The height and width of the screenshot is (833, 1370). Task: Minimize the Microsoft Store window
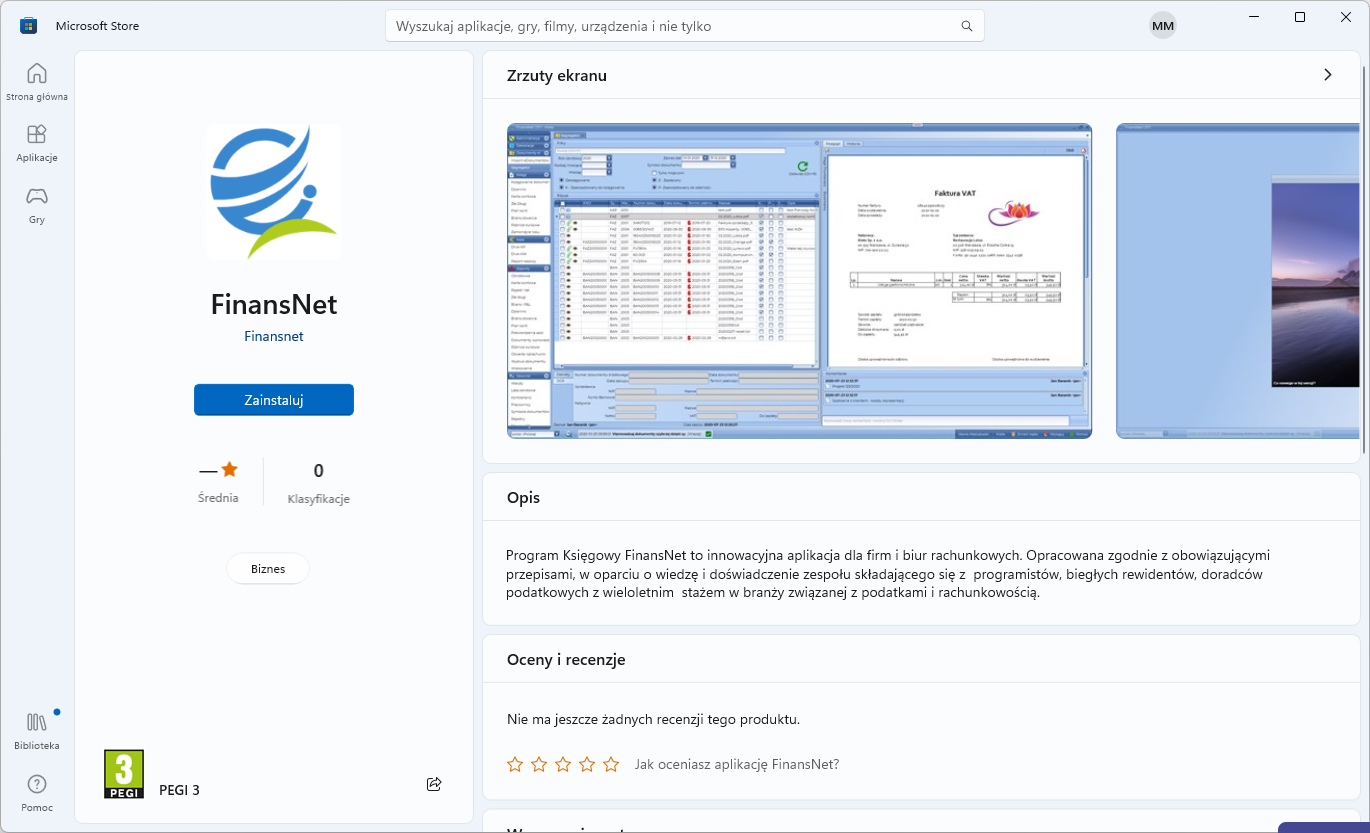point(1253,17)
